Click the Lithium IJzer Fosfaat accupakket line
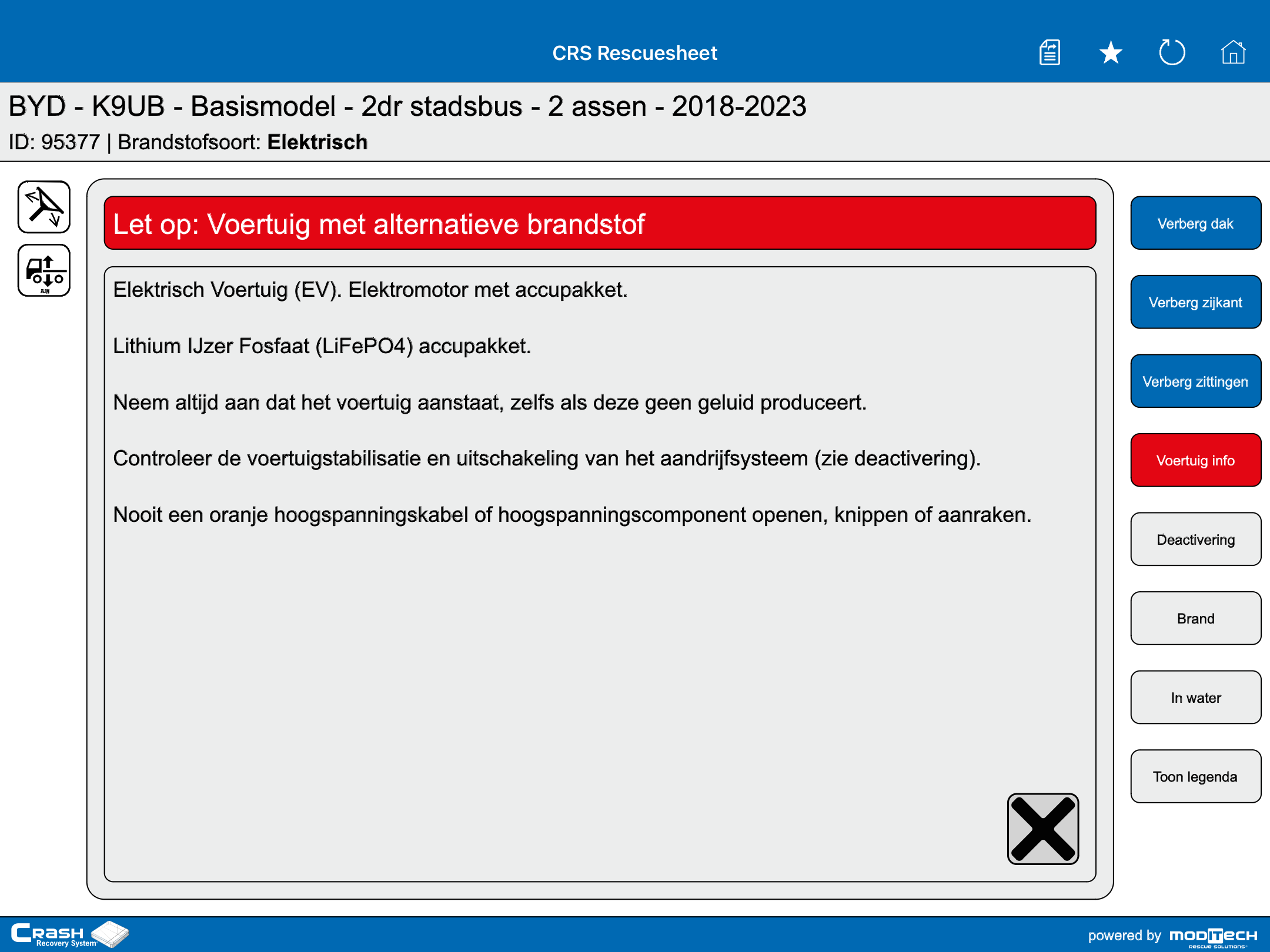1270x952 pixels. pos(322,346)
